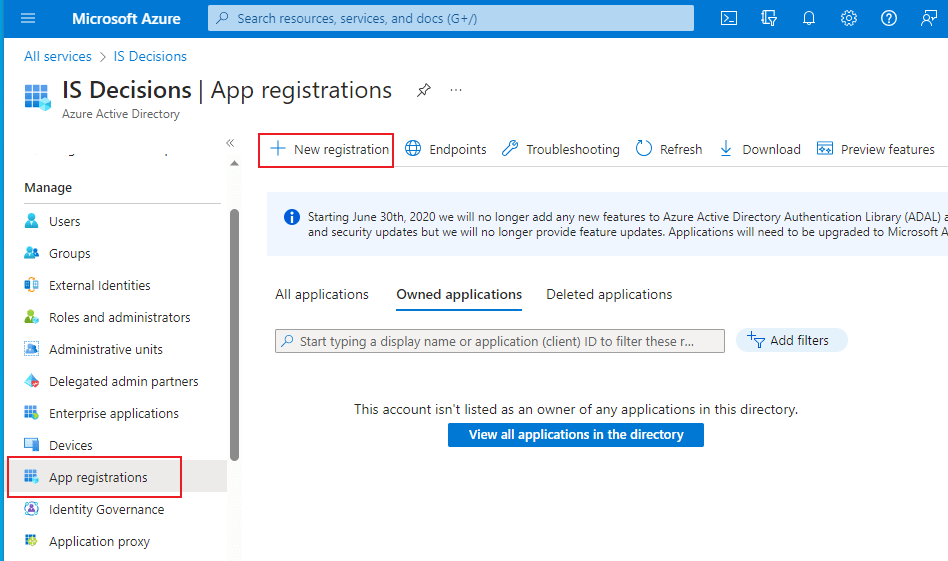Open the more options ellipsis beside title
The height and width of the screenshot is (561, 948).
[456, 90]
